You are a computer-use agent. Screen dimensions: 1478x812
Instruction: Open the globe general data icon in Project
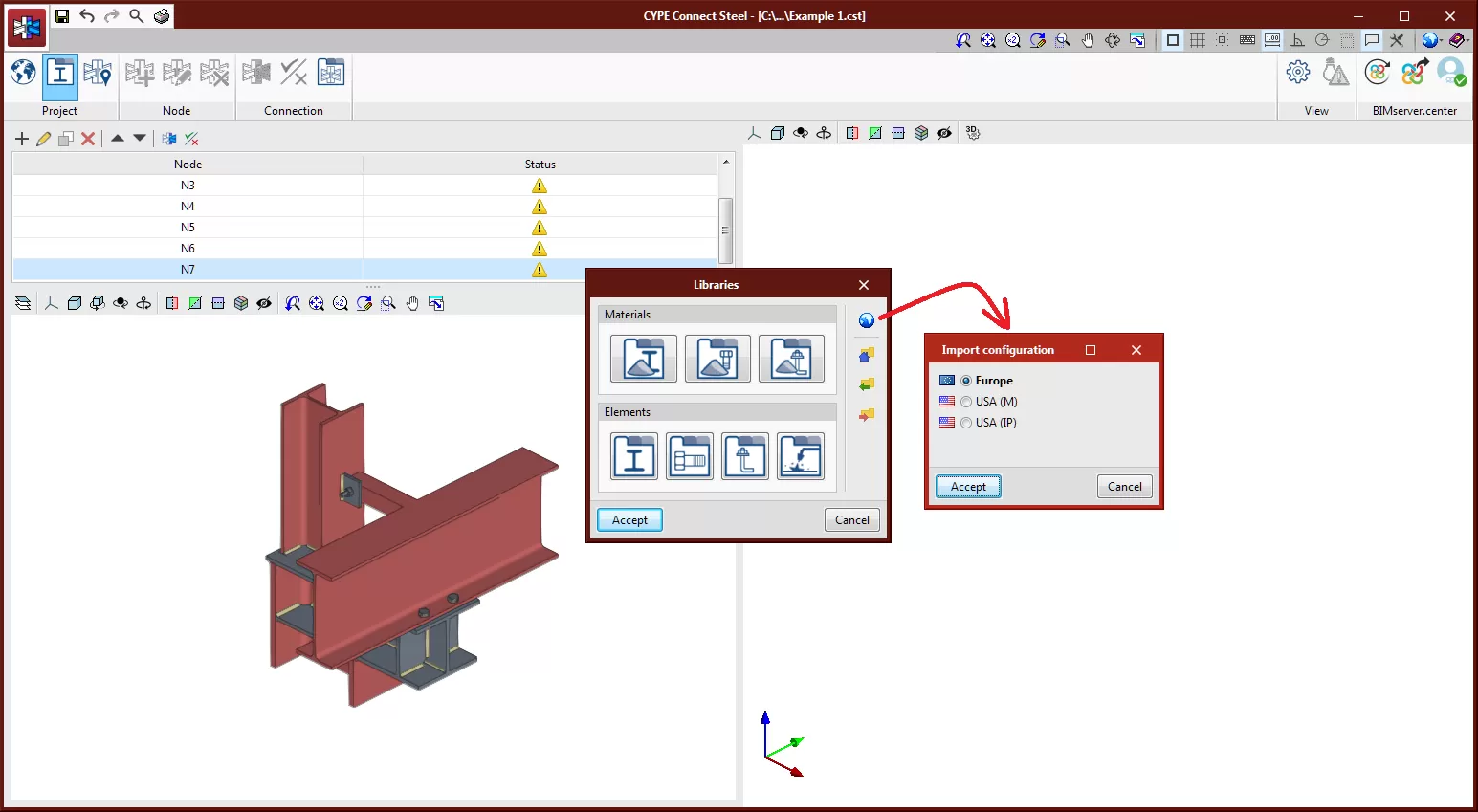coord(23,73)
